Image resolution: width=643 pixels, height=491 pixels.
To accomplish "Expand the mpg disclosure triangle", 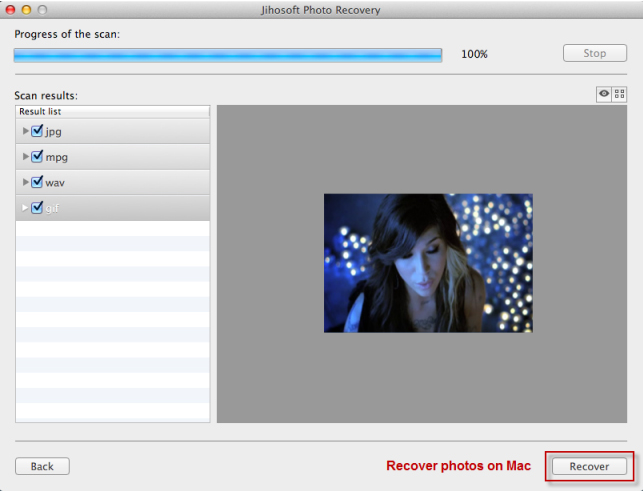I will 25,157.
